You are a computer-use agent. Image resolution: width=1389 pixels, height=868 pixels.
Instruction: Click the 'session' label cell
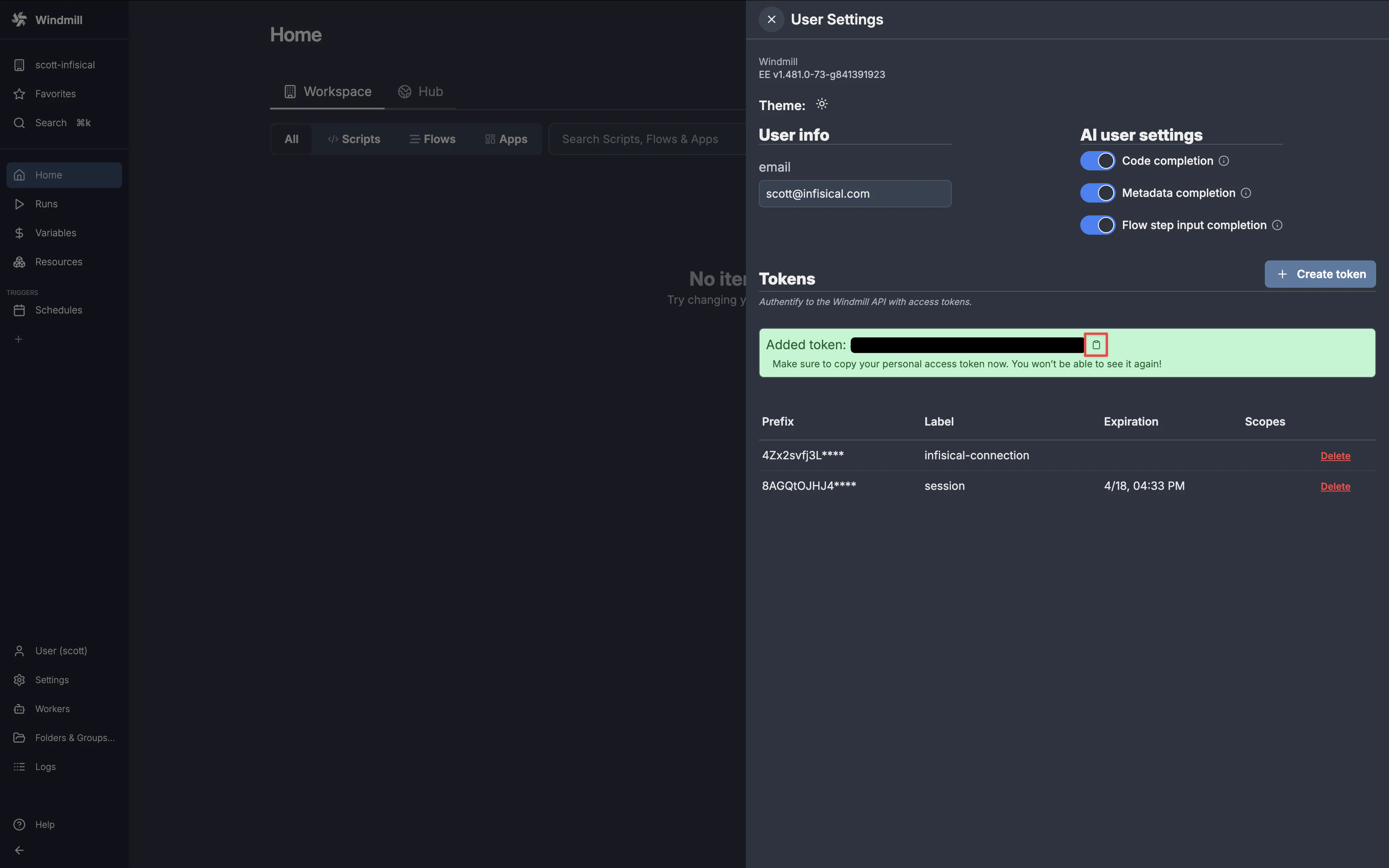944,486
